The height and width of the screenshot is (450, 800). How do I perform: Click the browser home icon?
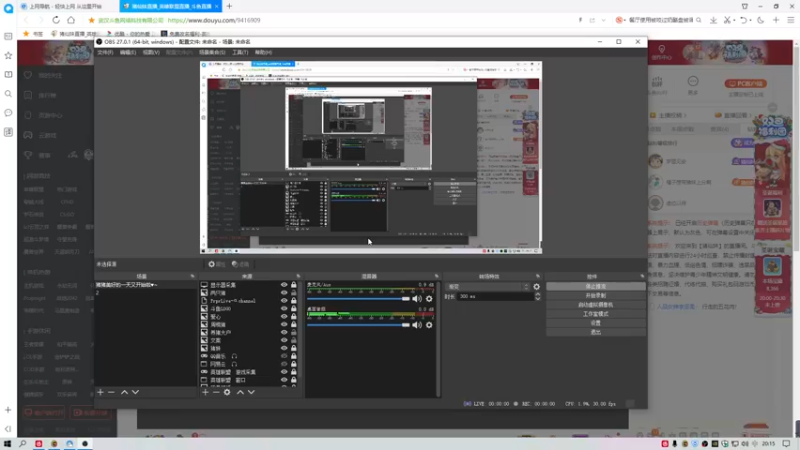click(71, 20)
